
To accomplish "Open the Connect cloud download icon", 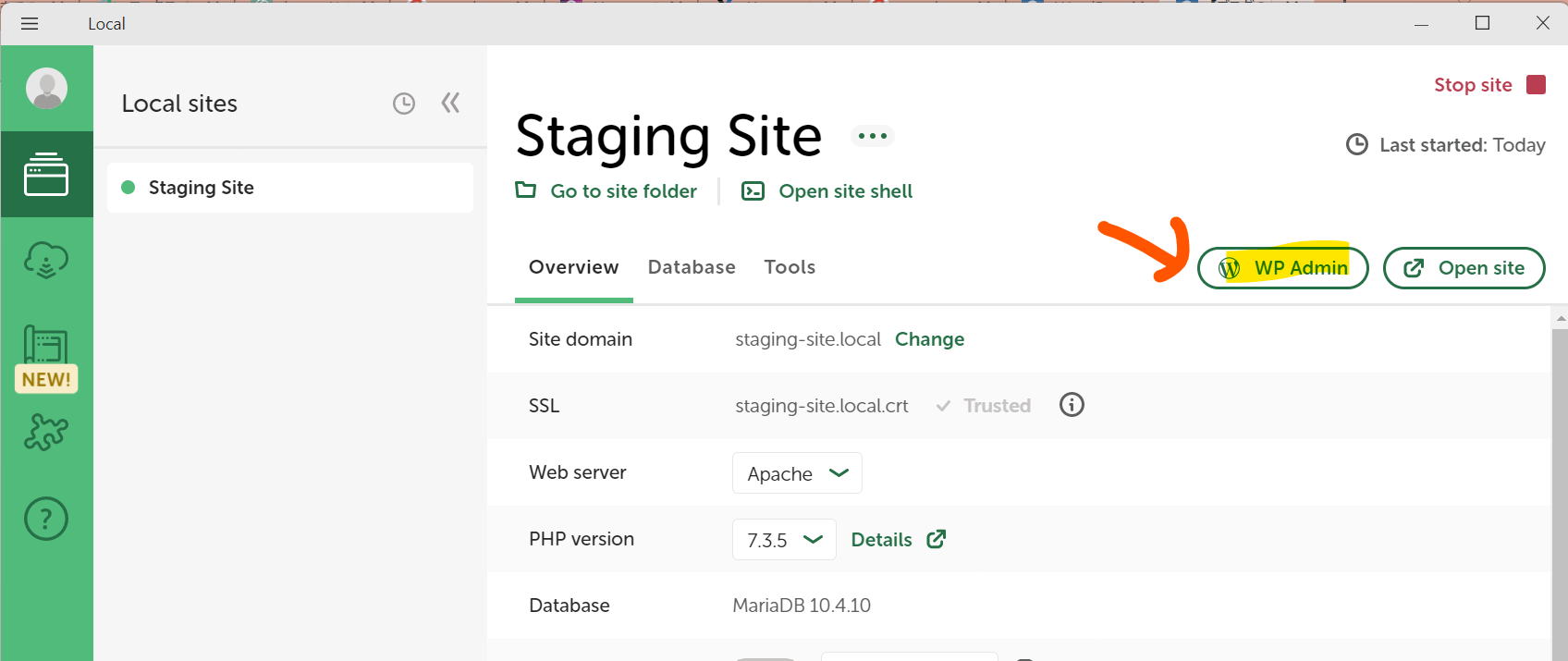I will 46,260.
